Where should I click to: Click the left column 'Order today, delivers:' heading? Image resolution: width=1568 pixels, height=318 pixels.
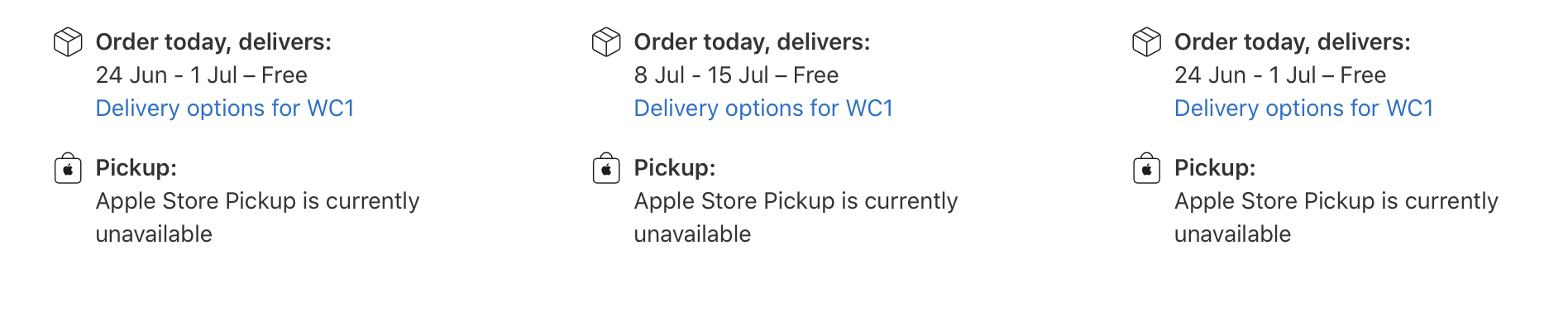click(213, 42)
